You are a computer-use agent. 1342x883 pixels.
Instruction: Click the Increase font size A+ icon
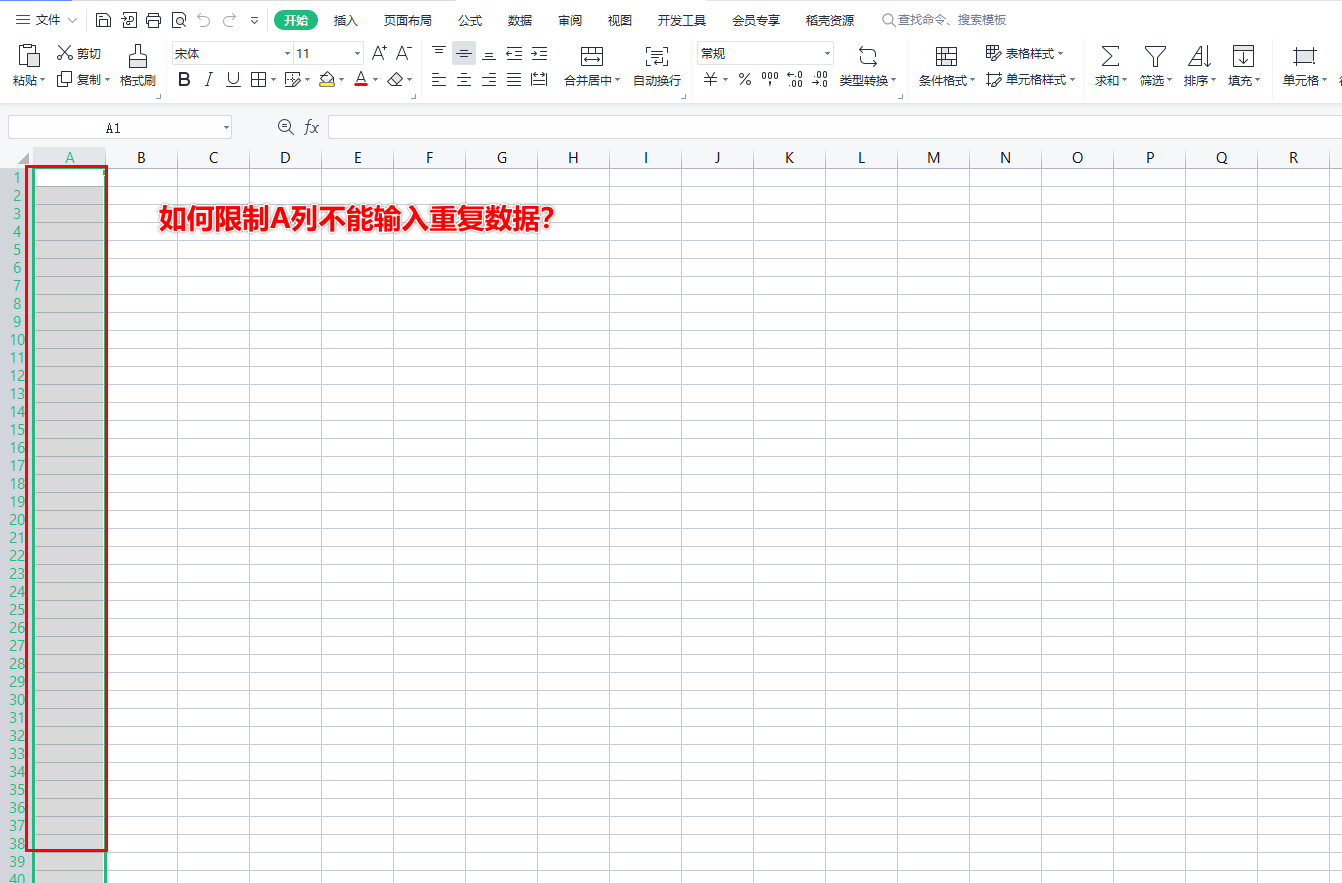point(379,53)
